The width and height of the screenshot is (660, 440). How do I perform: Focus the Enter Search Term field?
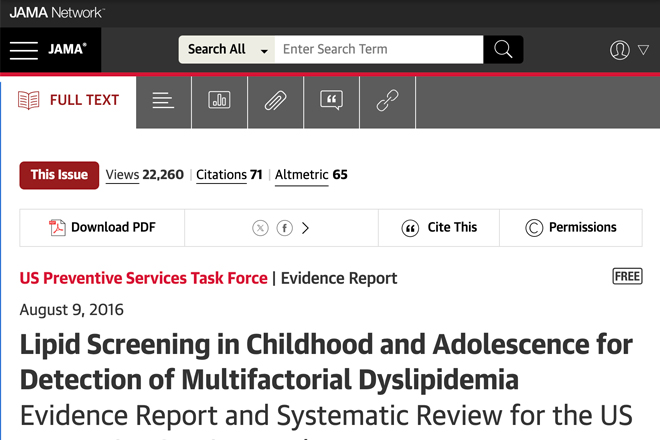point(379,49)
